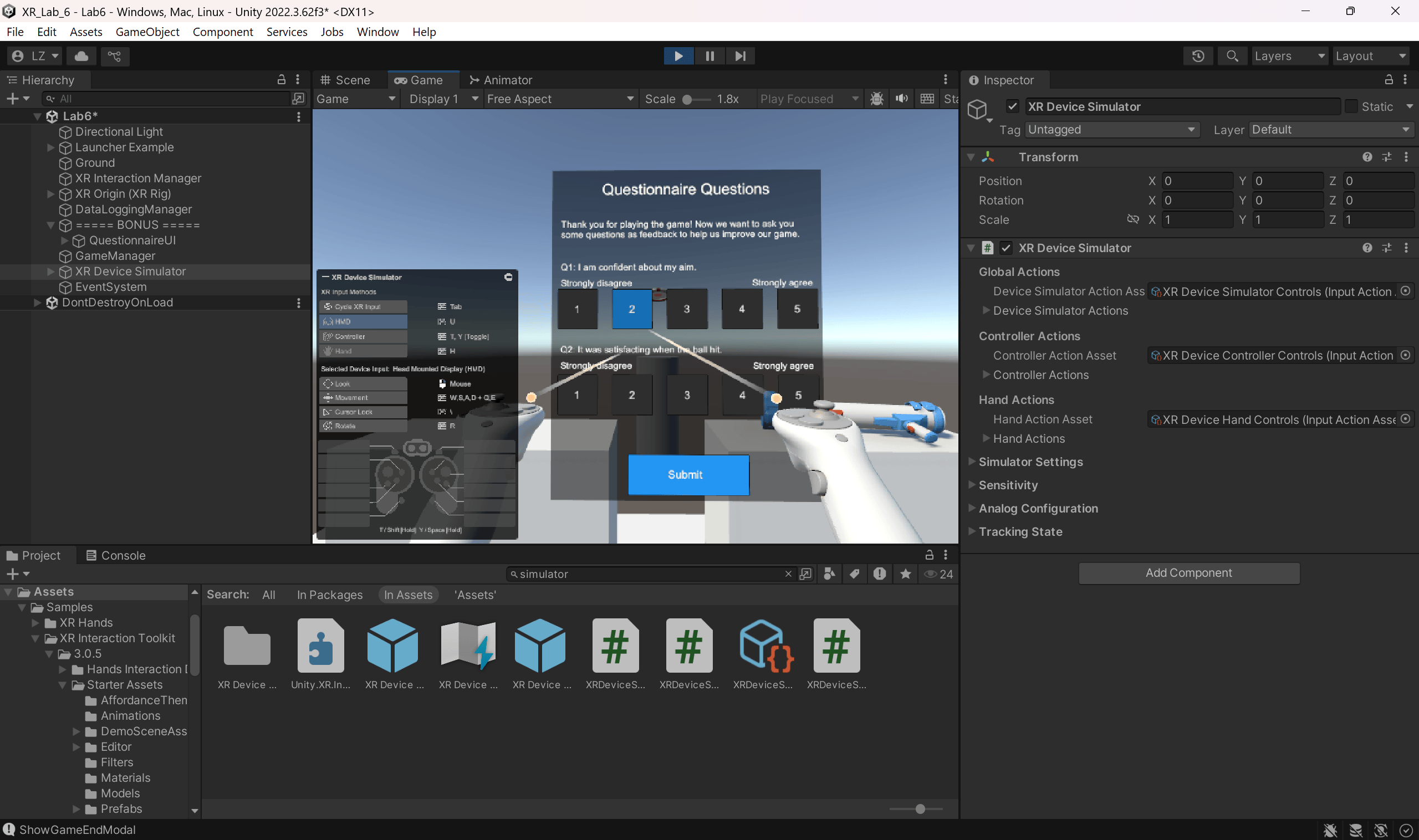The image size is (1419, 840).
Task: Disable XR Device Simulator component checkbox
Action: (1006, 248)
